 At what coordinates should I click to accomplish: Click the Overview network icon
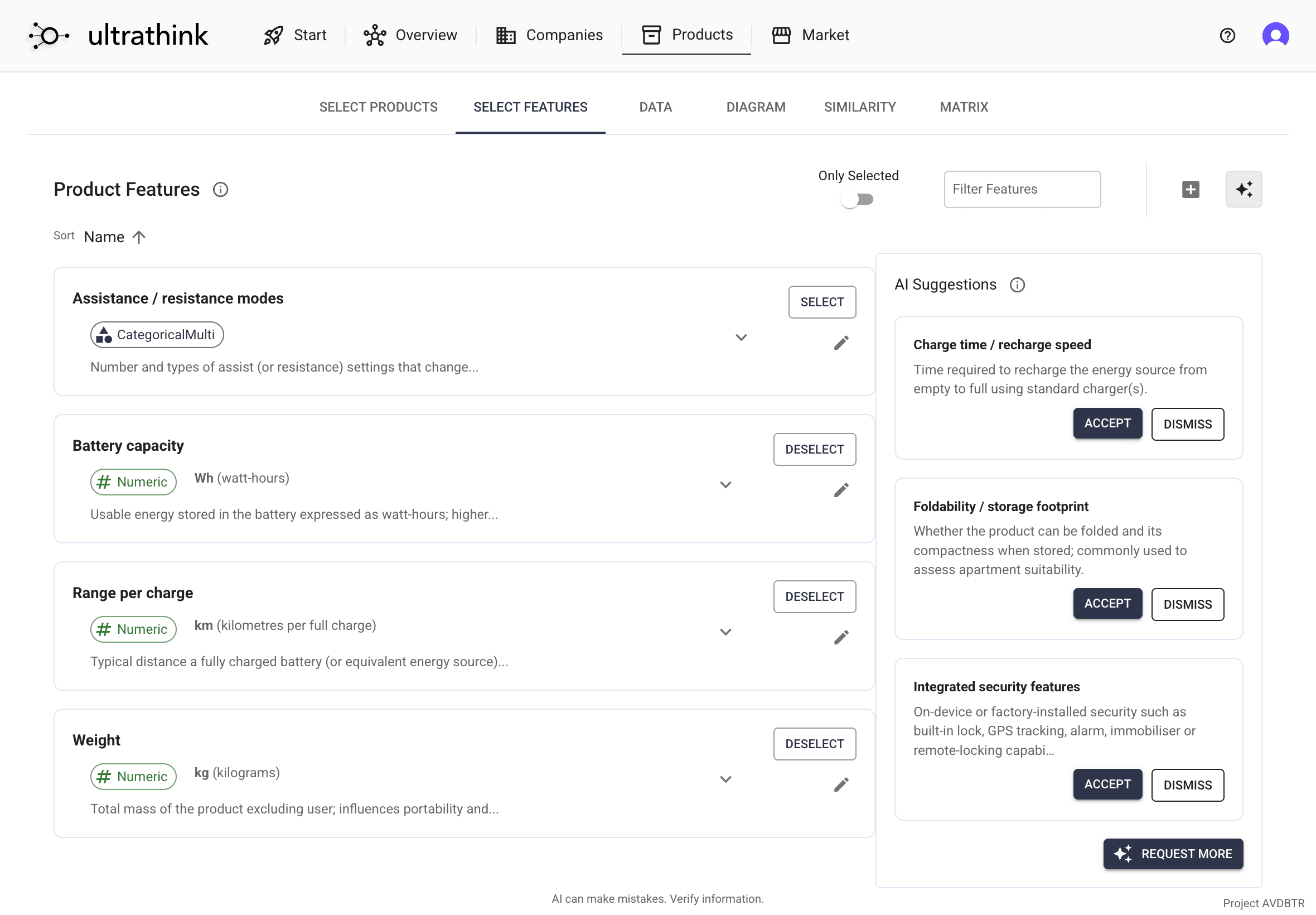(374, 35)
